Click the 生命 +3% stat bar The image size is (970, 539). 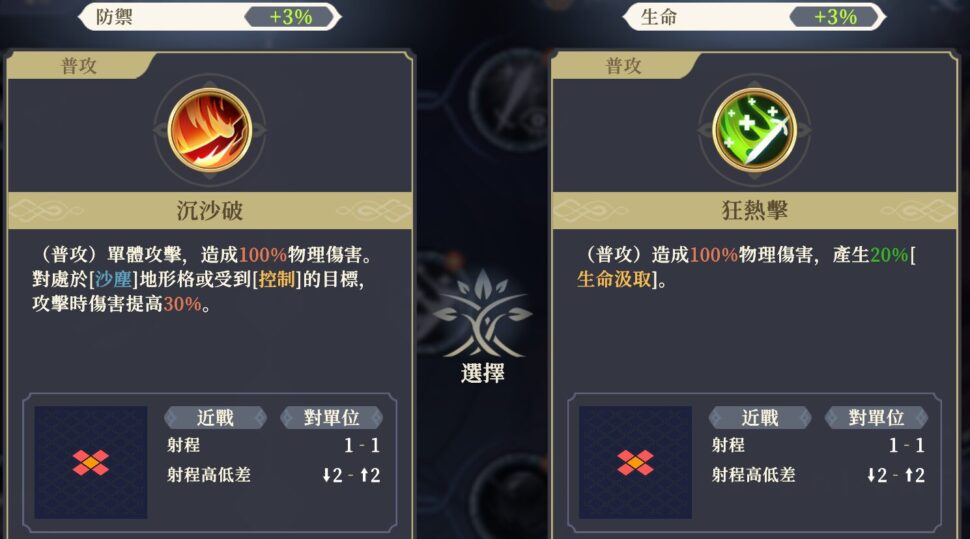tap(754, 17)
